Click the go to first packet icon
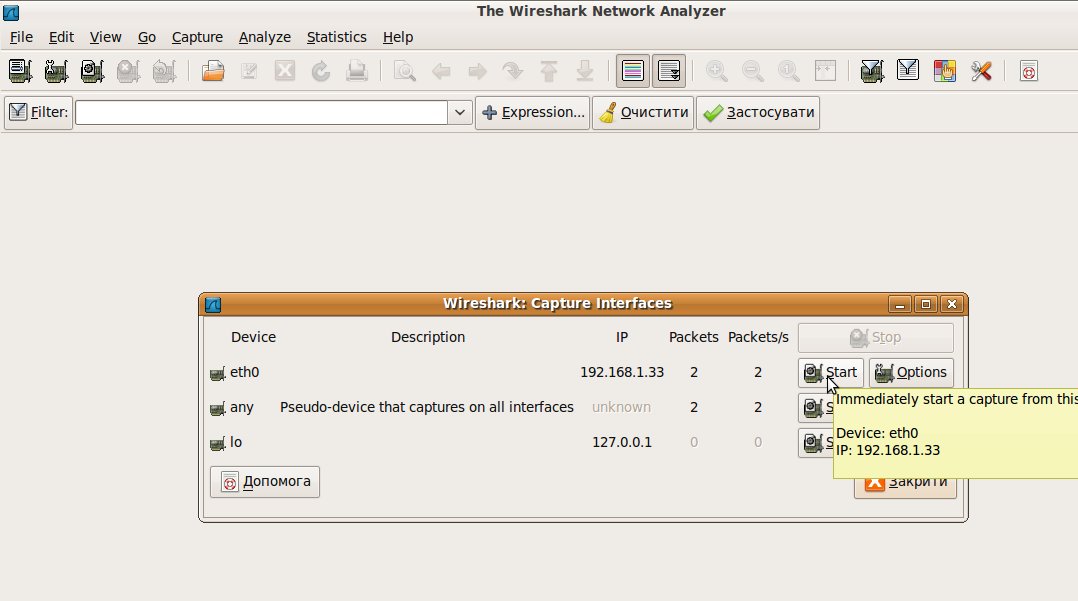The image size is (1078, 601). (x=549, y=71)
